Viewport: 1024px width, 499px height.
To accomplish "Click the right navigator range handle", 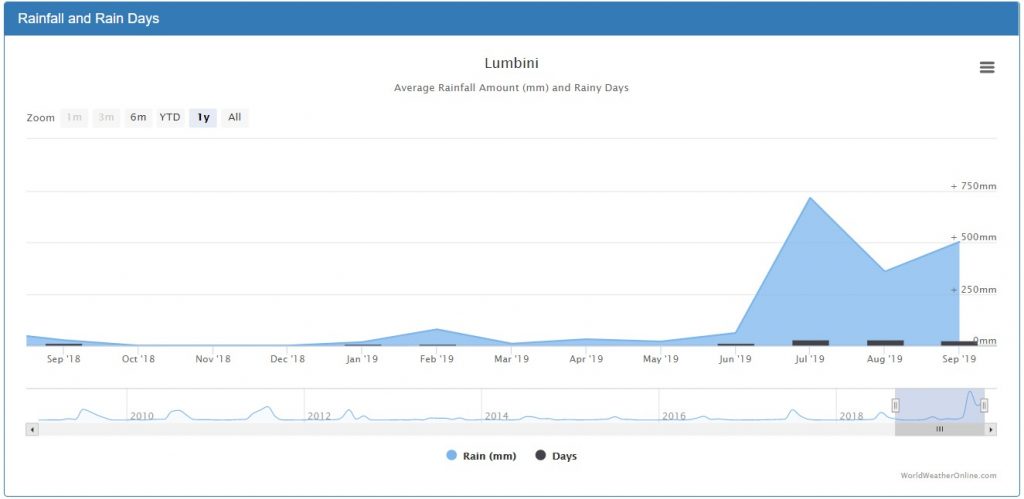I will click(984, 405).
